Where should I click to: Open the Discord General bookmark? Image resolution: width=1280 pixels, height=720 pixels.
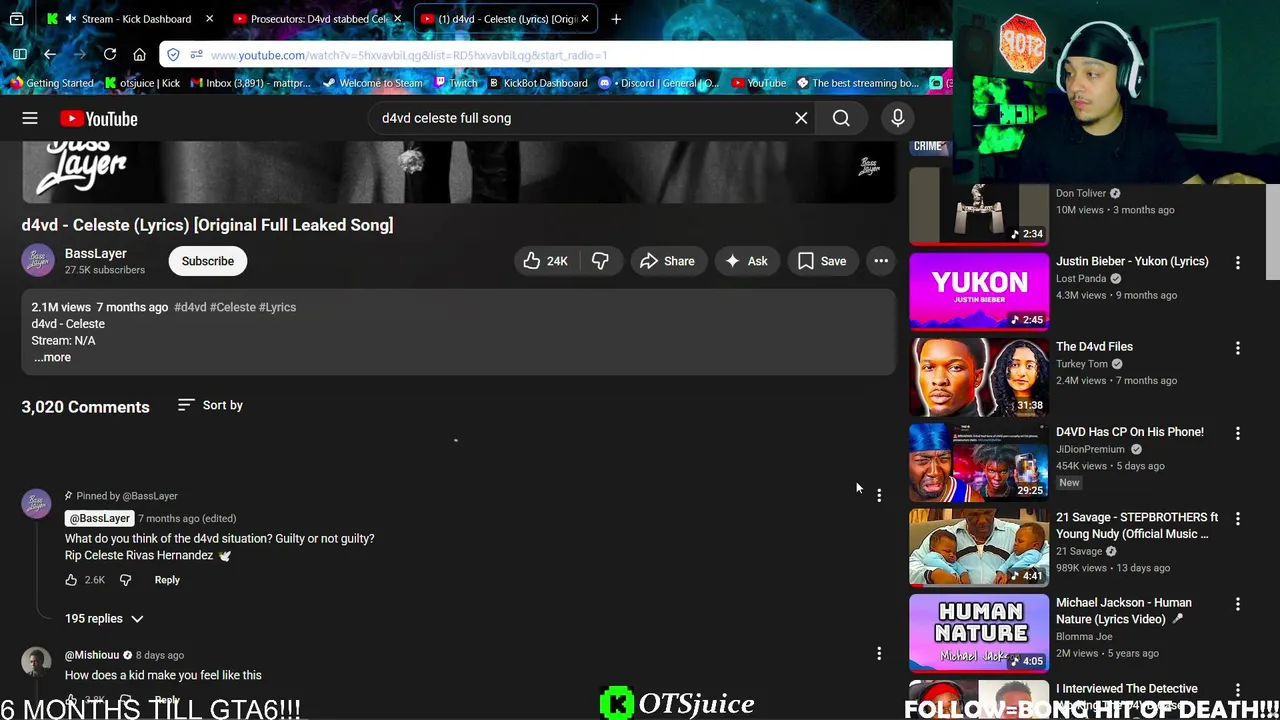(x=661, y=83)
